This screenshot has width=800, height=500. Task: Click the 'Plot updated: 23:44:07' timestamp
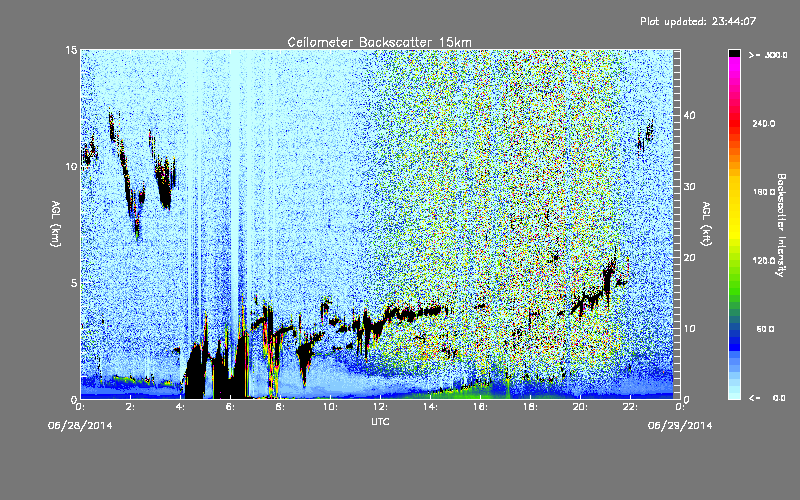pyautogui.click(x=698, y=21)
